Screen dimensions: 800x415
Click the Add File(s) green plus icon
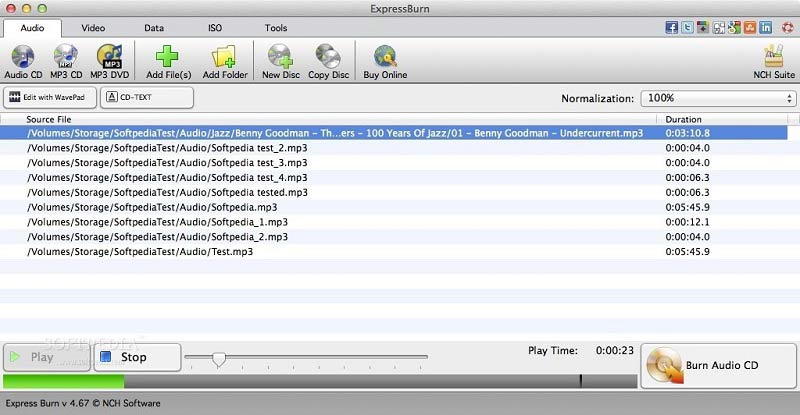168,56
